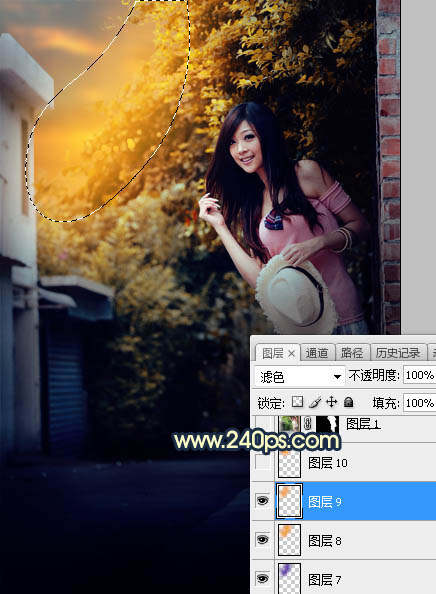
Task: Select the 图层 8 layer row
Action: tap(344, 540)
